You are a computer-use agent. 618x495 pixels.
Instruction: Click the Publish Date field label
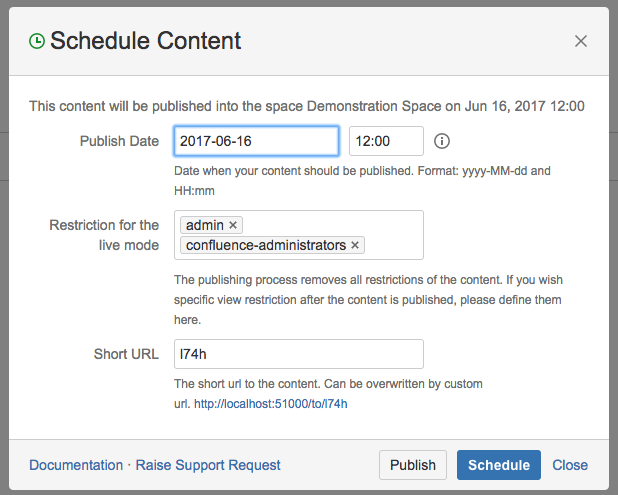pyautogui.click(x=119, y=141)
